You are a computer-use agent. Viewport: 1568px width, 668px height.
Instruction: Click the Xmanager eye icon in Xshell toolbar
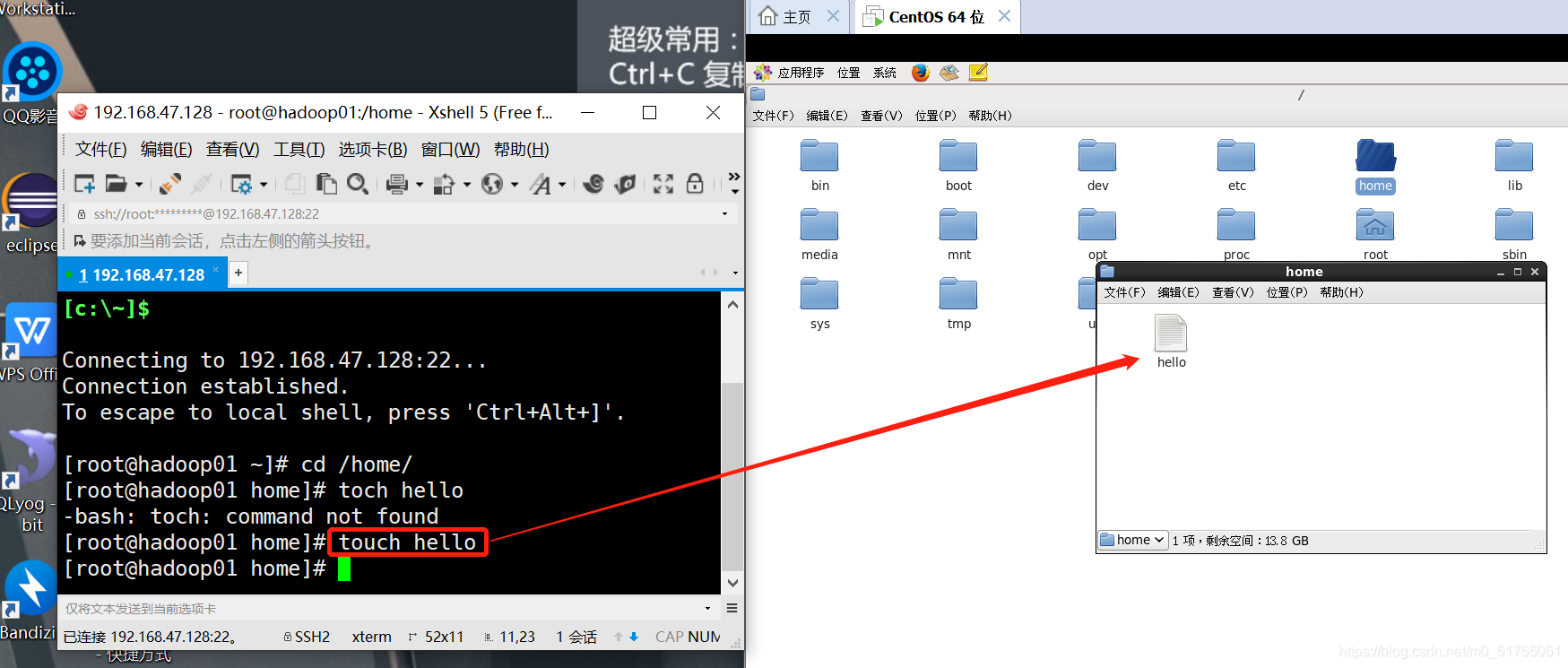[626, 184]
